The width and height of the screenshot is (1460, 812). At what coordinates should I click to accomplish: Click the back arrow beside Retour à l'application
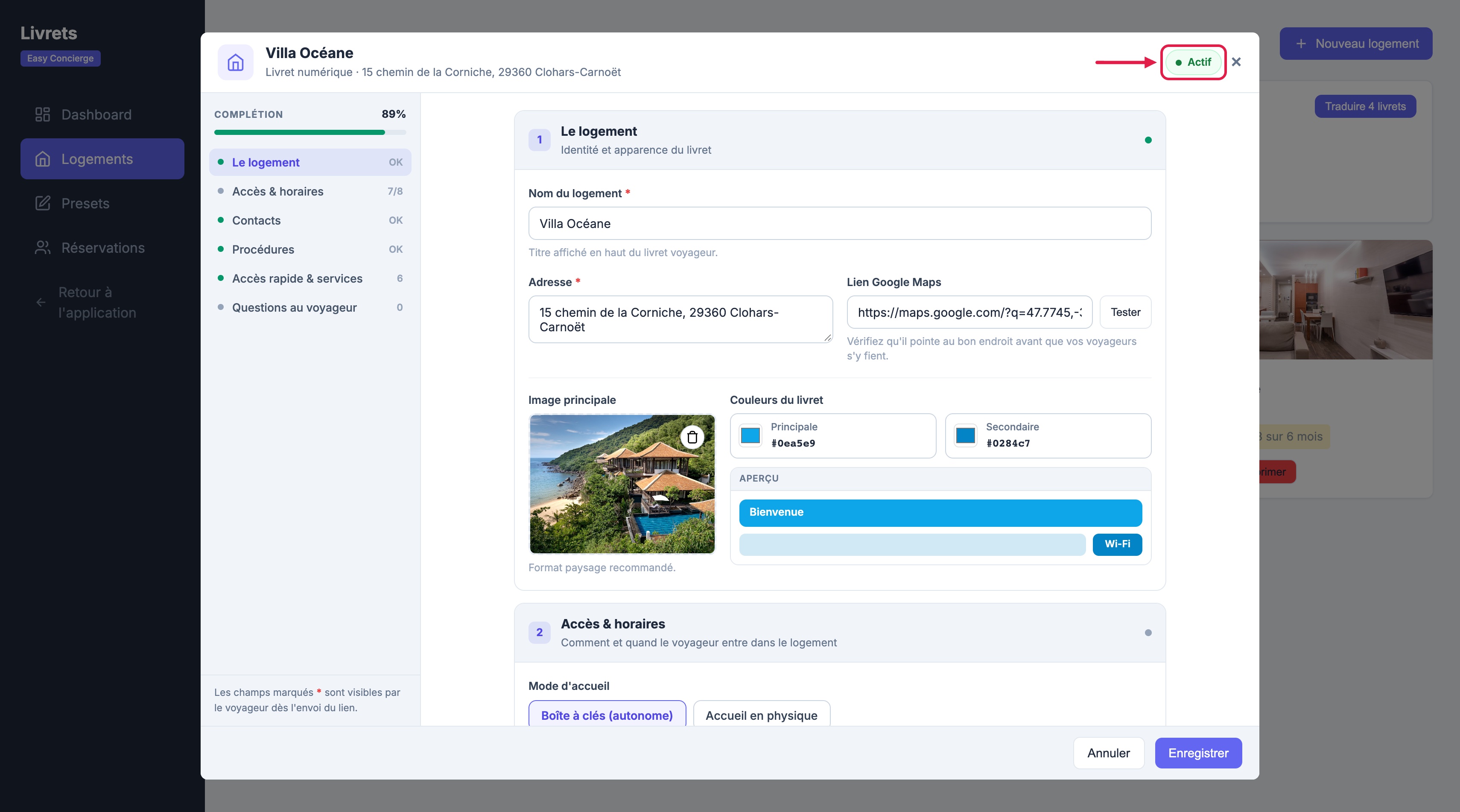tap(41, 303)
